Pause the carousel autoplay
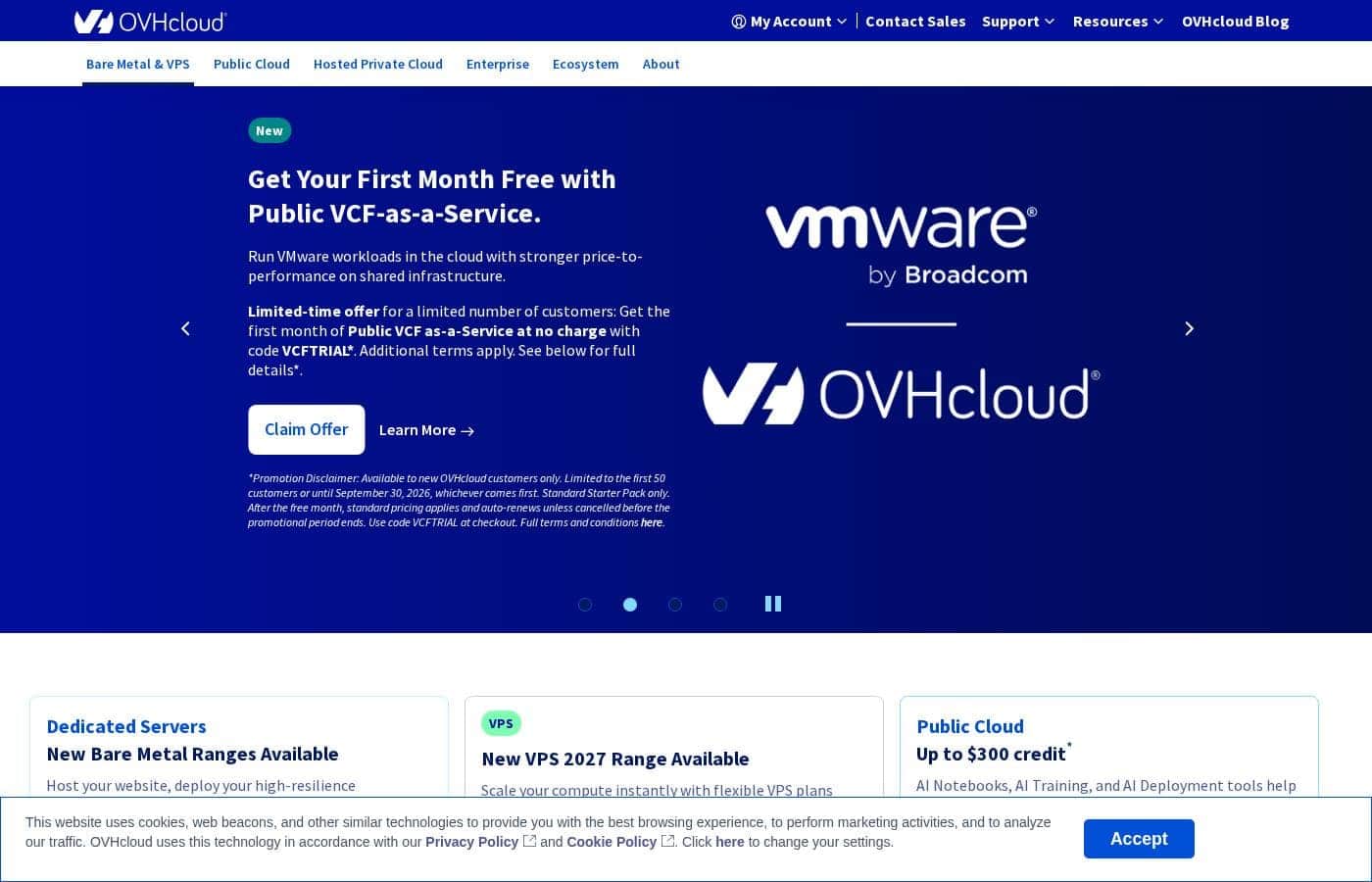1372x882 pixels. pos(773,604)
